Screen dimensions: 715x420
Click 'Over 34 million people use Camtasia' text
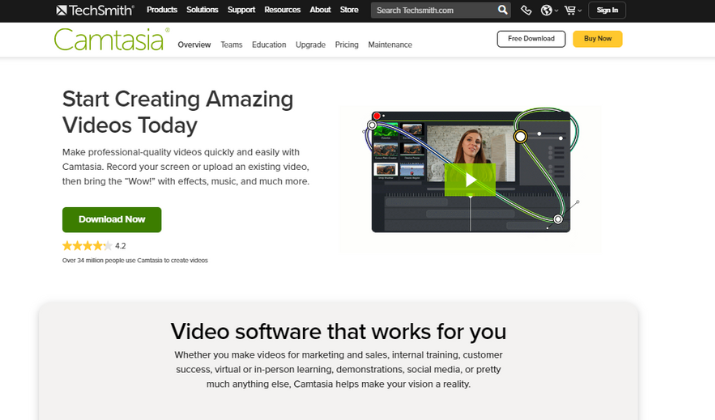tap(135, 260)
